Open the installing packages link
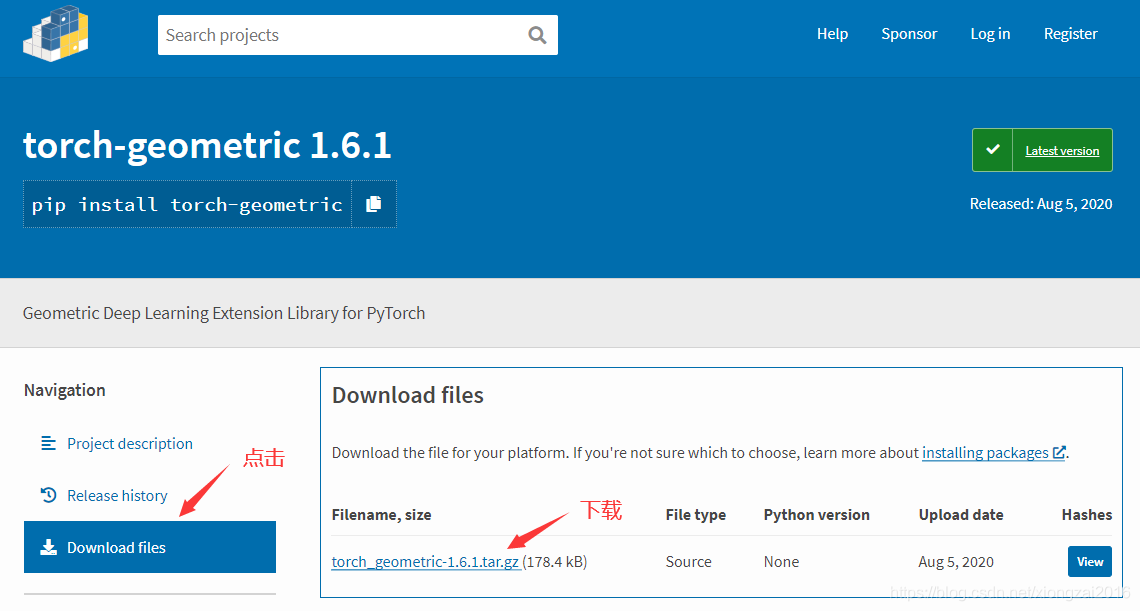Viewport: 1140px width, 611px height. pyautogui.click(x=987, y=452)
